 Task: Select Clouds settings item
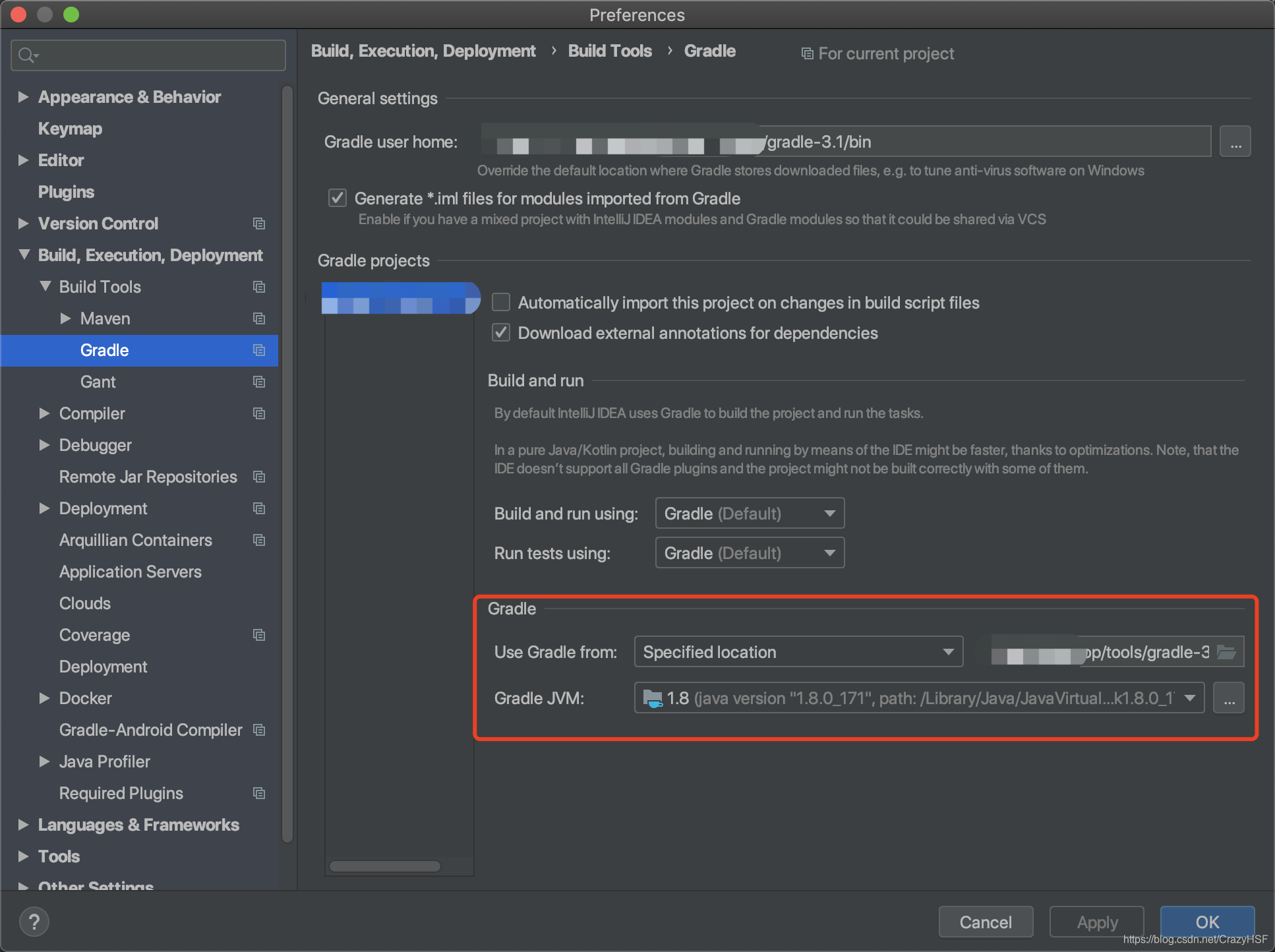pyautogui.click(x=85, y=603)
